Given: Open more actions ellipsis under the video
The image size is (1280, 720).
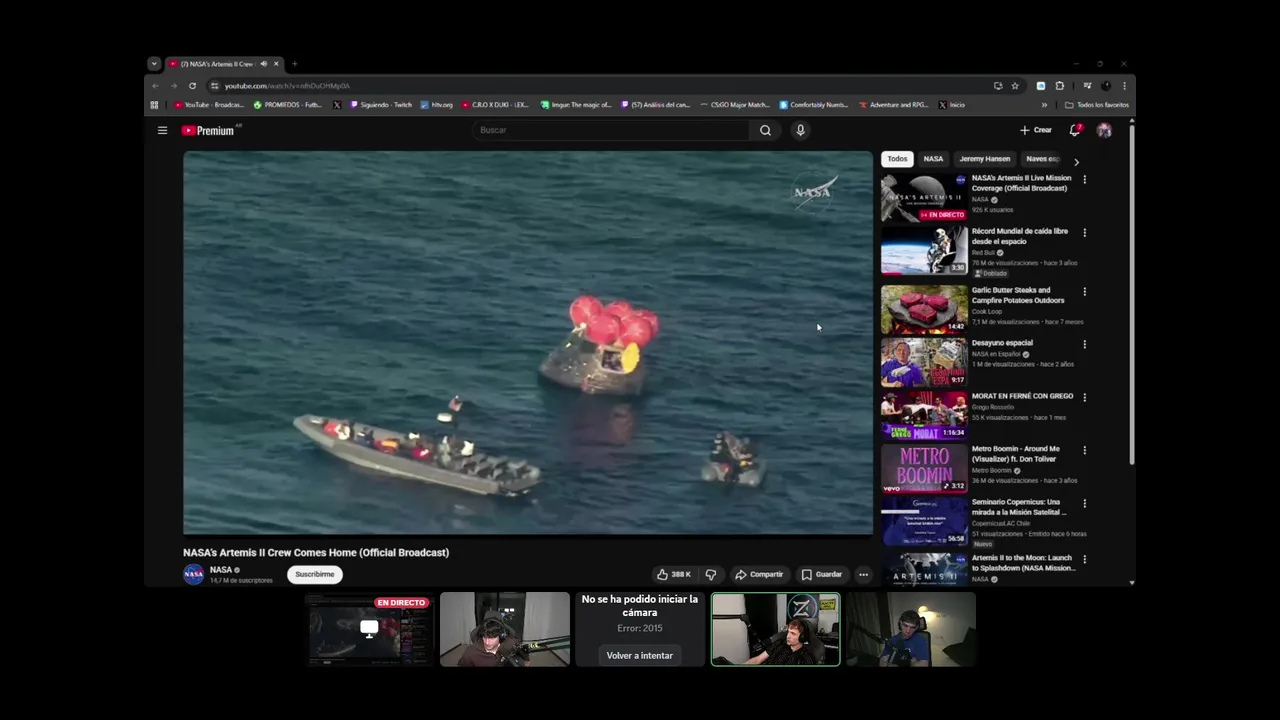Looking at the screenshot, I should (x=864, y=574).
